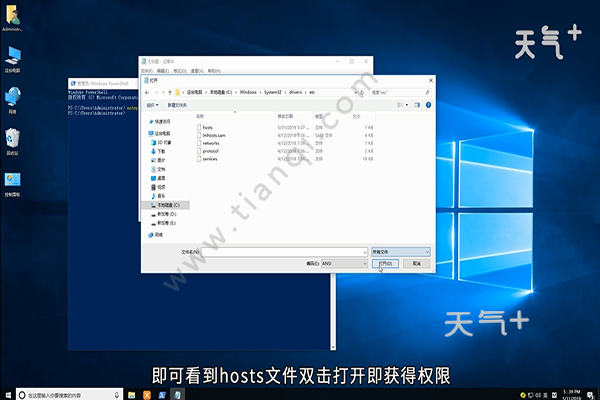
Task: Click the etc segment in address bar
Action: click(x=312, y=92)
